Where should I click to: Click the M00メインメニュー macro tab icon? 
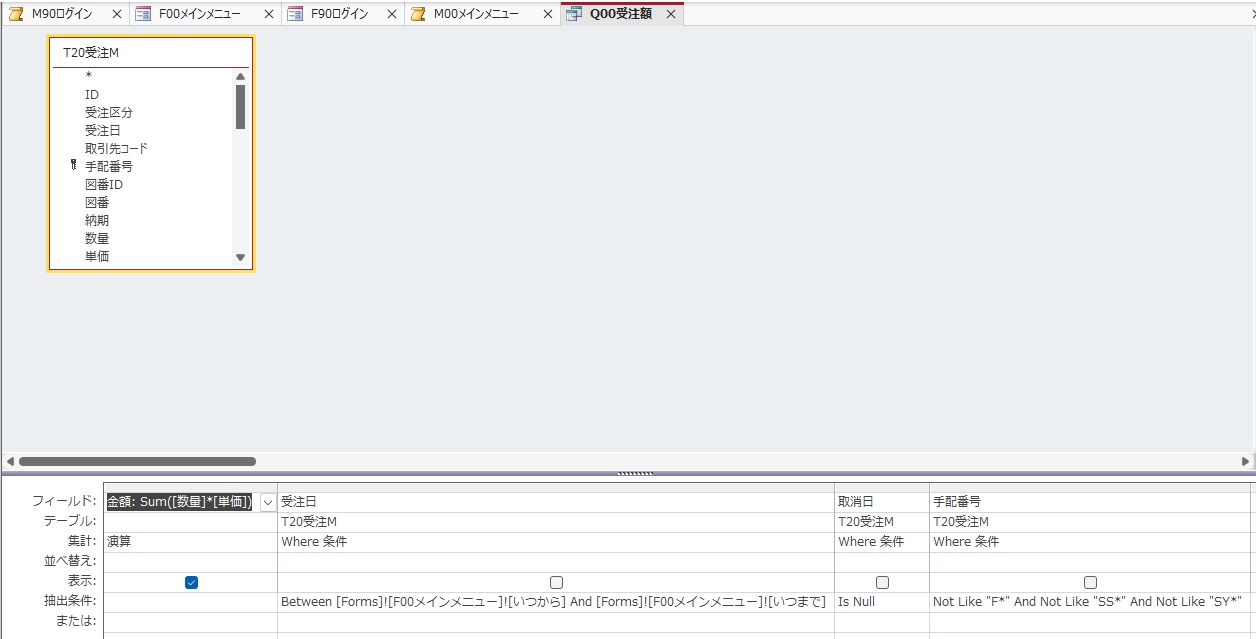point(418,14)
